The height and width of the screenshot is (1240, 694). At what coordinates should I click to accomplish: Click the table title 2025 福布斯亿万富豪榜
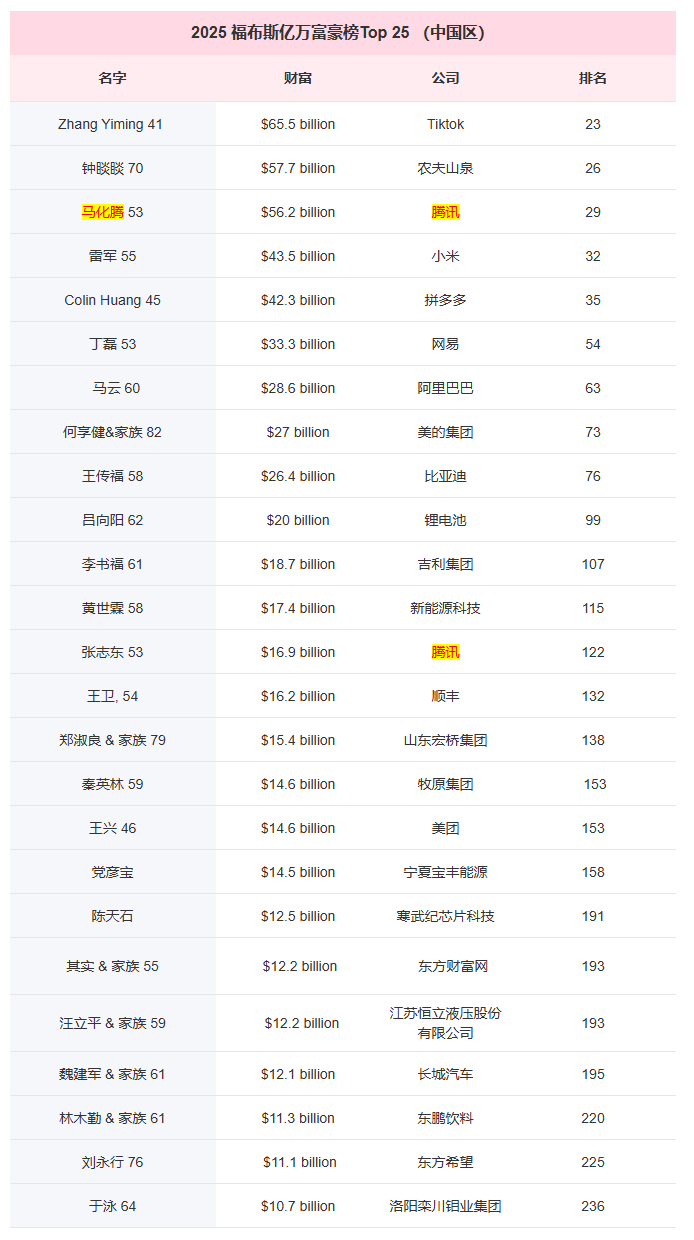[x=337, y=33]
